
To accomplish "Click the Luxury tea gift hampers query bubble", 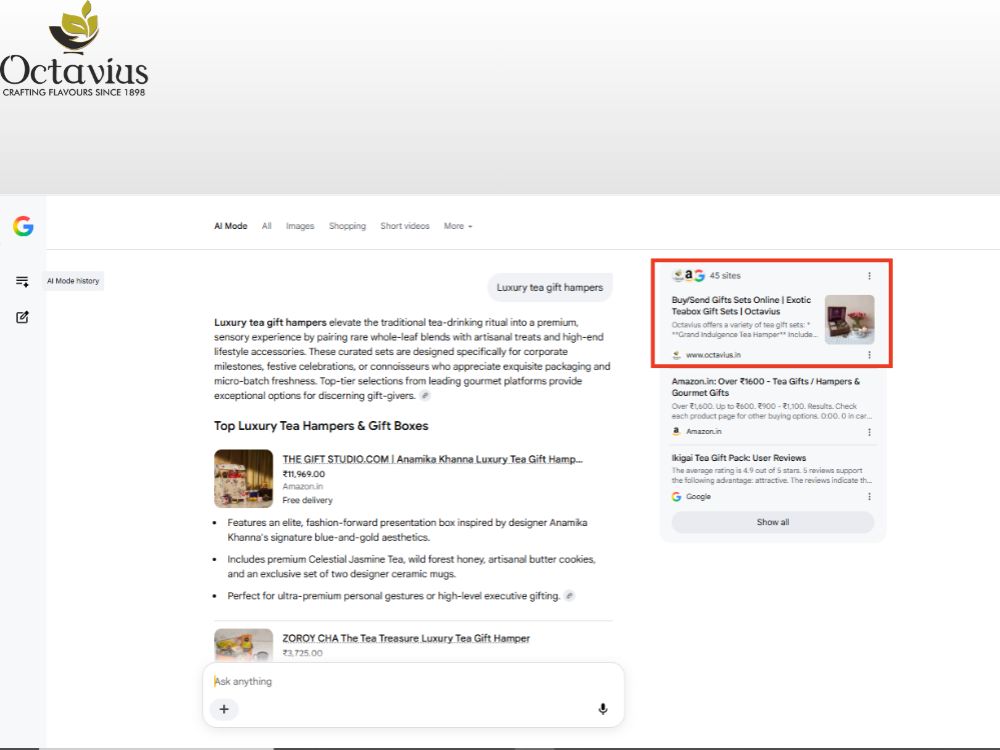I will click(550, 288).
